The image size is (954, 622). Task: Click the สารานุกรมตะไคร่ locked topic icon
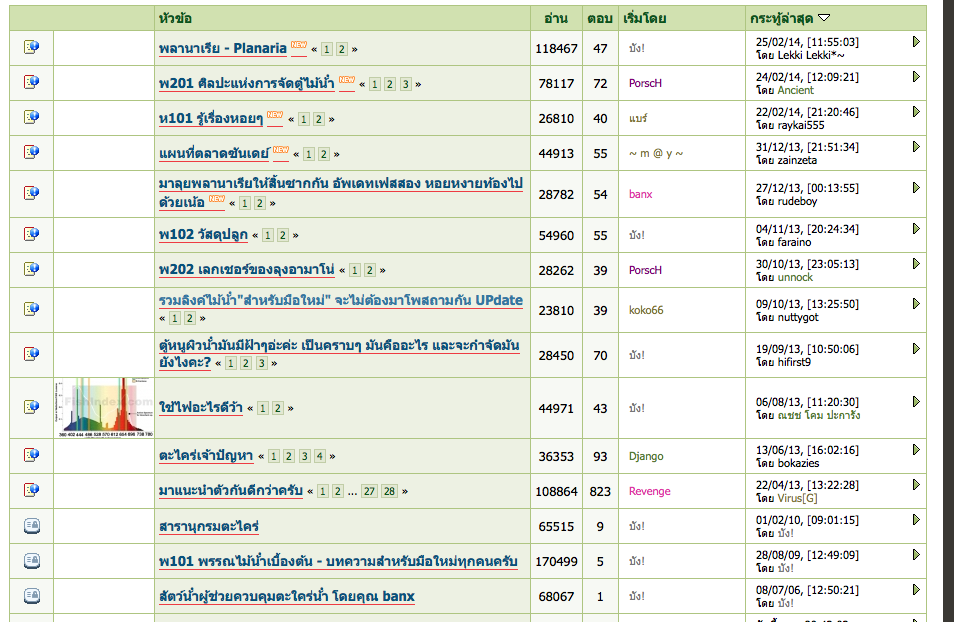click(31, 526)
